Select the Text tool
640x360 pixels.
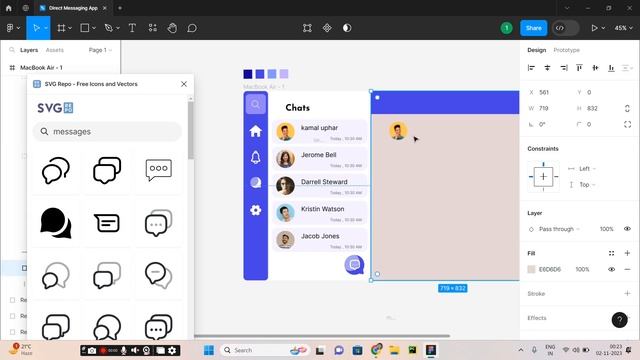click(132, 28)
